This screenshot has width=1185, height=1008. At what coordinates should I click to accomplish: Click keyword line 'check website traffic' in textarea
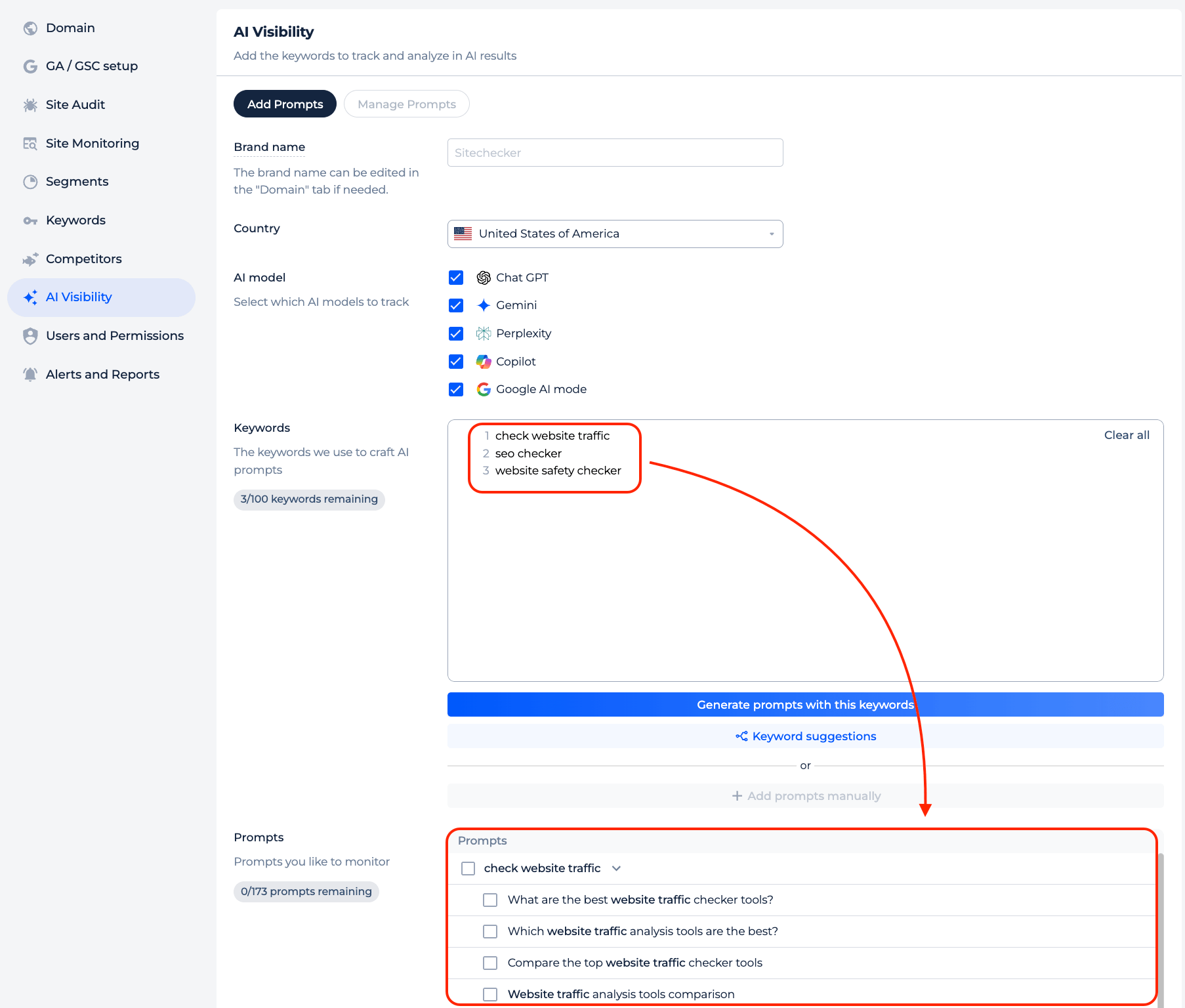click(552, 436)
